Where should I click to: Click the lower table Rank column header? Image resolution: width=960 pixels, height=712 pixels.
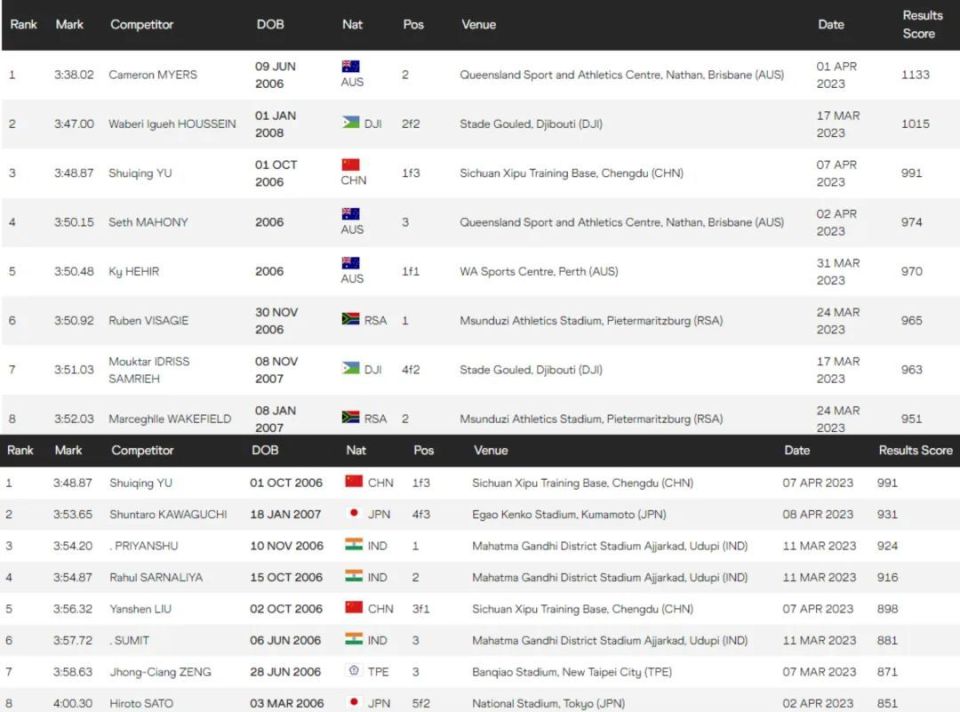click(20, 450)
